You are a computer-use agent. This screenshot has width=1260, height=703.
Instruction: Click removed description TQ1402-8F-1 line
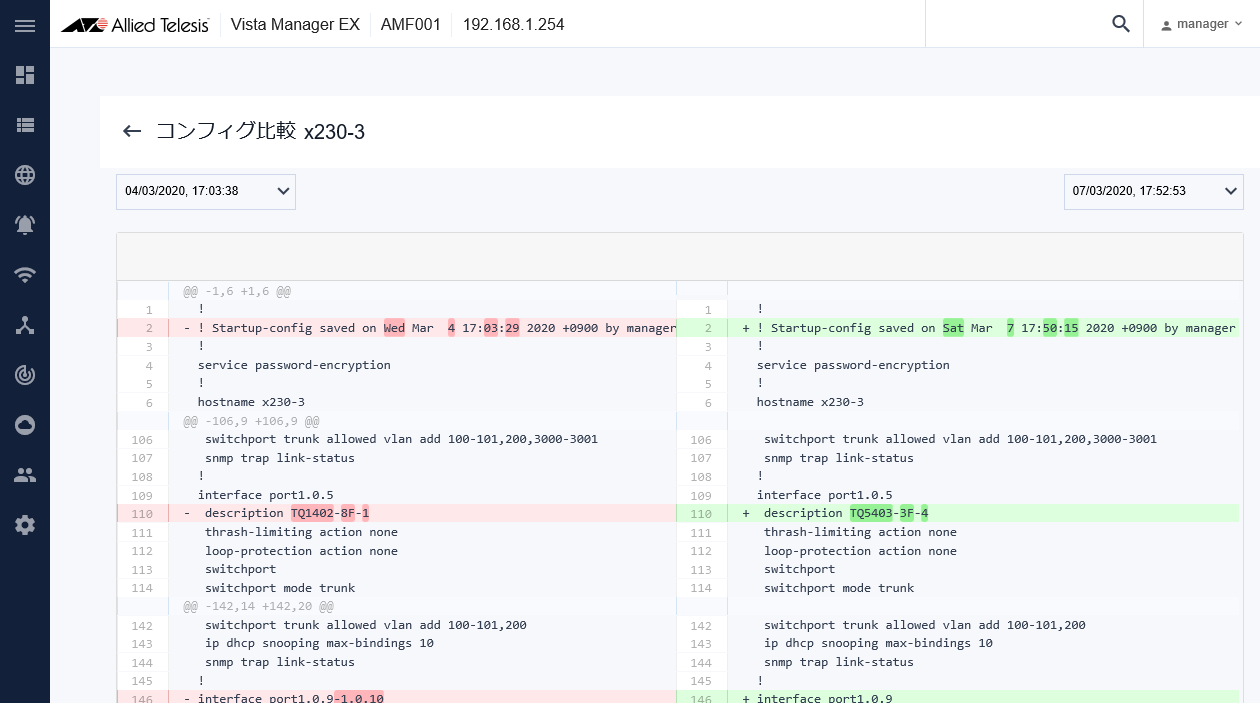click(x=330, y=513)
